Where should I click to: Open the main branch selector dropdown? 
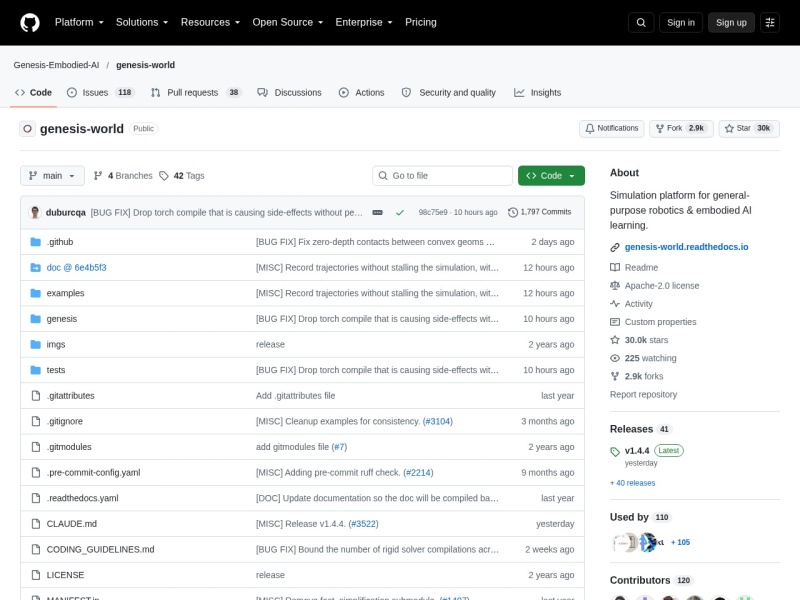[x=52, y=176]
